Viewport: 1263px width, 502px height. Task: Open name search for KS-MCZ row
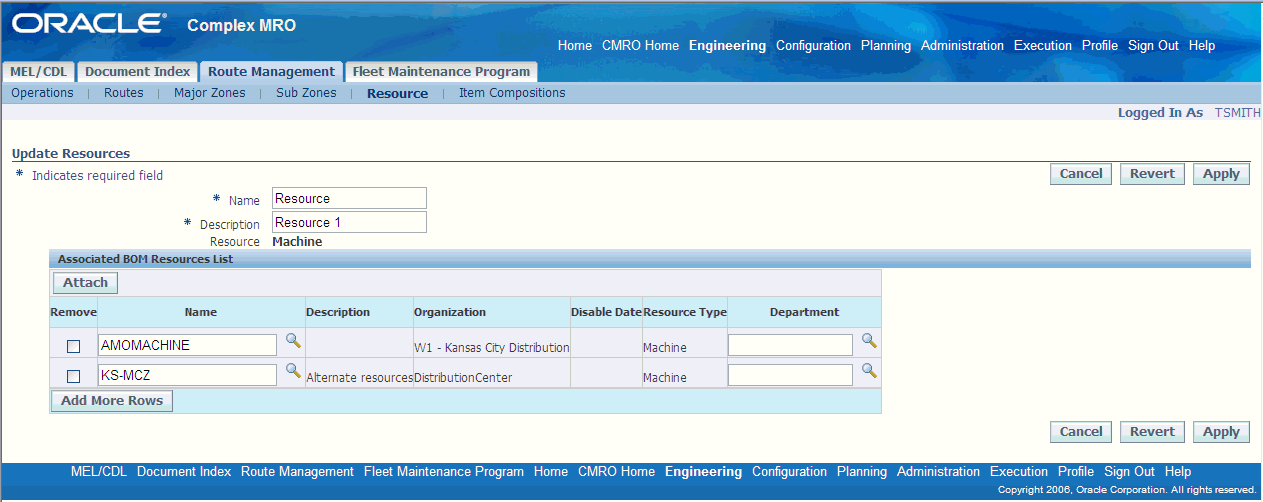click(293, 371)
